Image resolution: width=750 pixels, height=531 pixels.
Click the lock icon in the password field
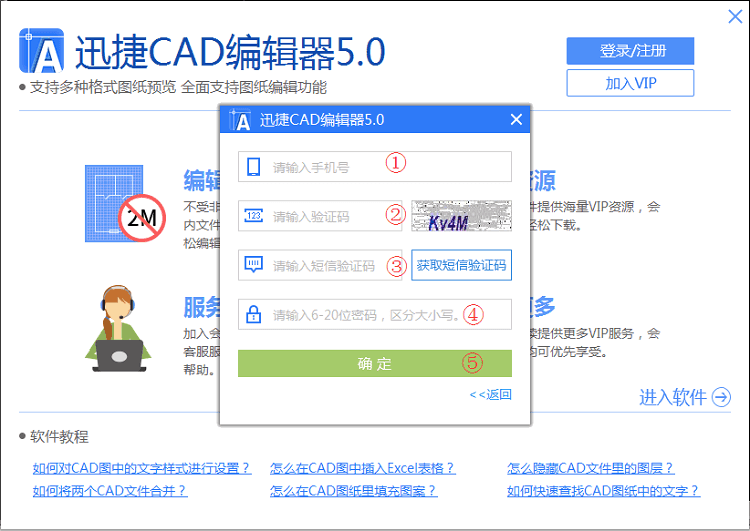point(254,314)
